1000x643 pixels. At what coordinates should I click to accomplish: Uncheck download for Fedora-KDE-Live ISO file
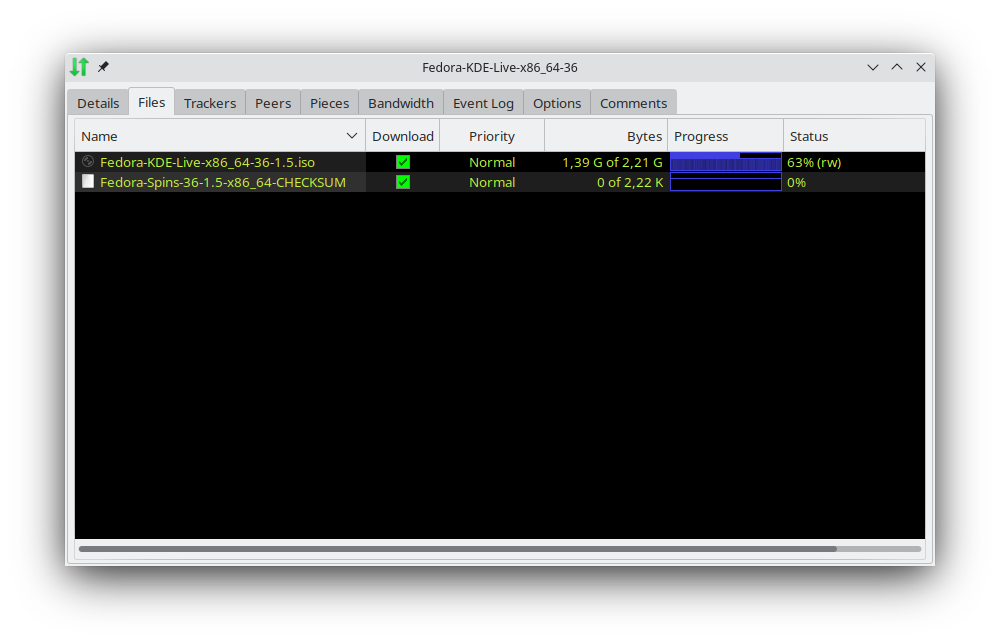[403, 162]
